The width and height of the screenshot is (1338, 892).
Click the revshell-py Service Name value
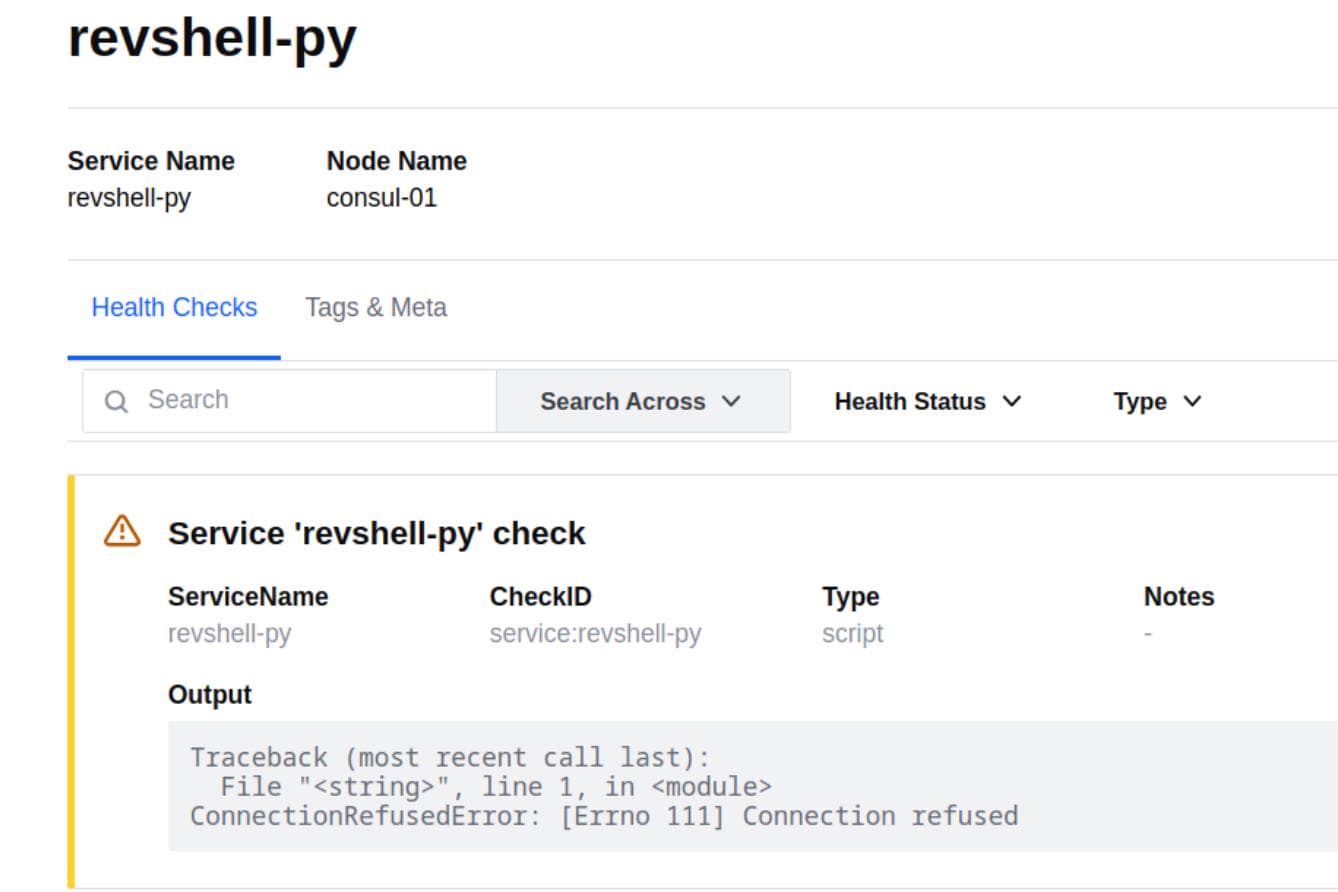click(129, 197)
